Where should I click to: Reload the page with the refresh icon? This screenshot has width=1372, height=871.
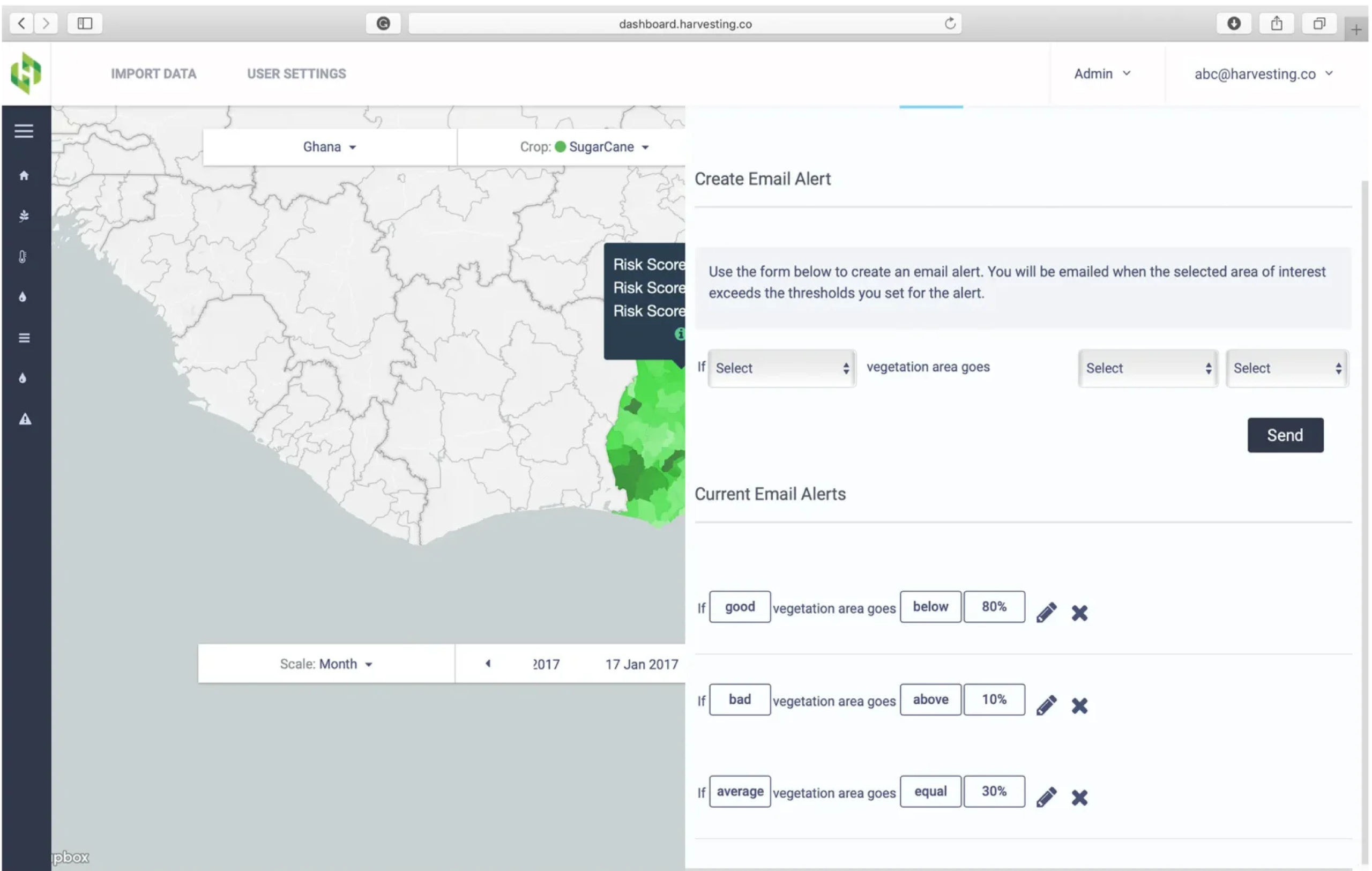950,24
